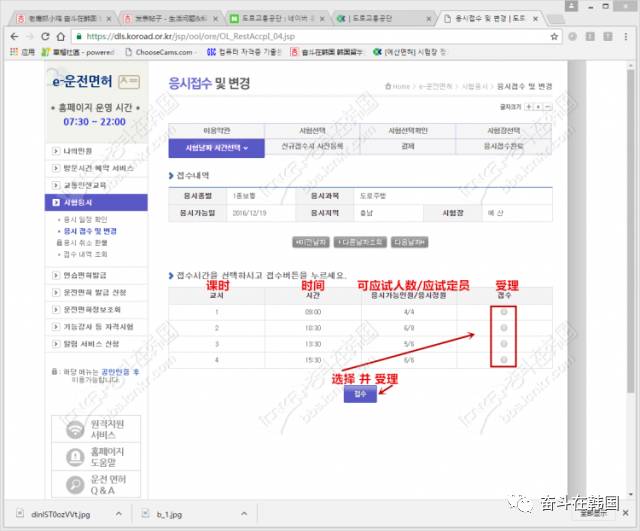Open the homepage help icon (홈페이지 도움말)
Image resolution: width=640 pixels, height=531 pixels.
pos(75,457)
